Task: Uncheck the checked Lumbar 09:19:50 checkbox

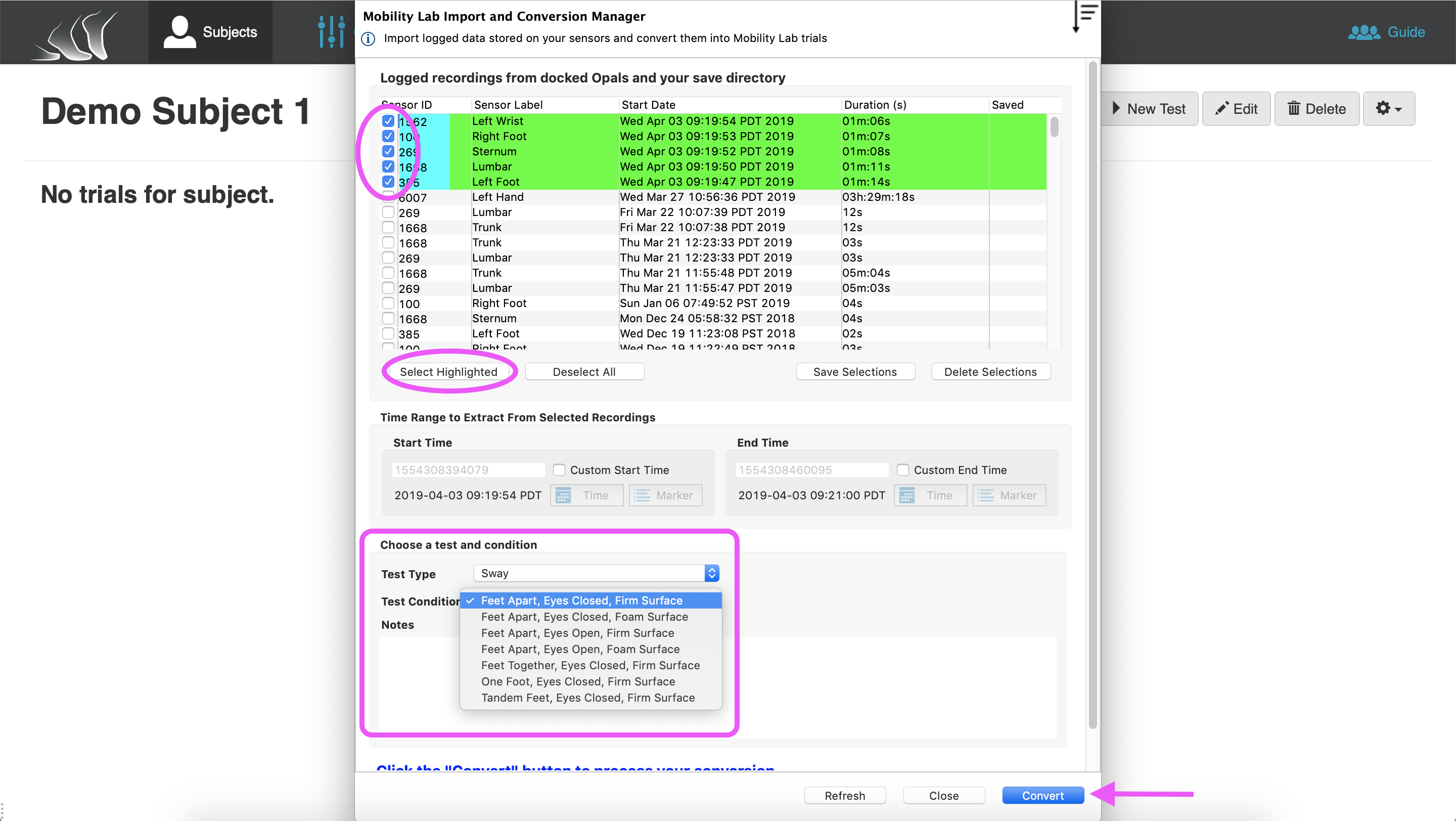Action: [x=388, y=167]
